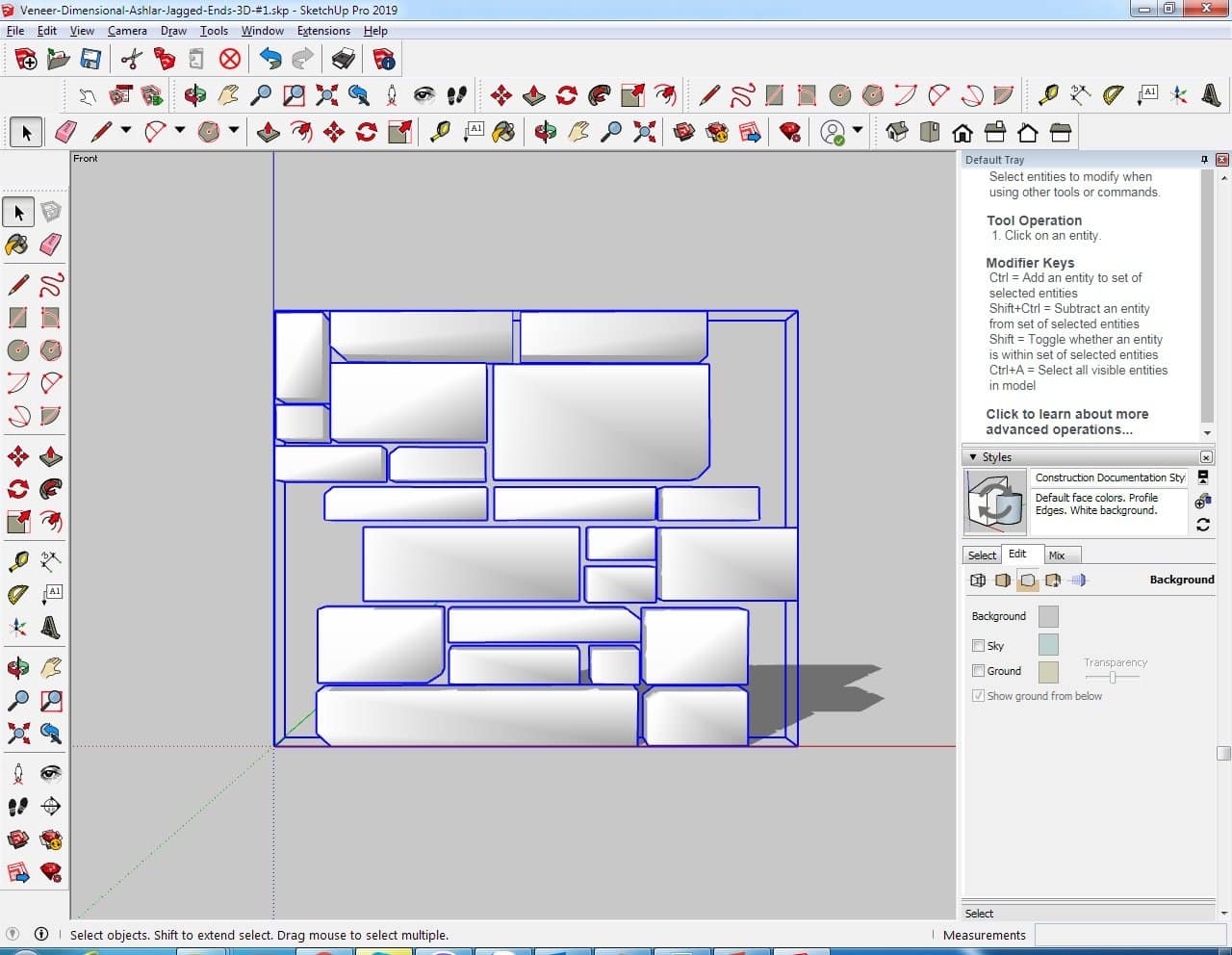The height and width of the screenshot is (955, 1232).
Task: Click the Background color swatch
Action: [1048, 616]
